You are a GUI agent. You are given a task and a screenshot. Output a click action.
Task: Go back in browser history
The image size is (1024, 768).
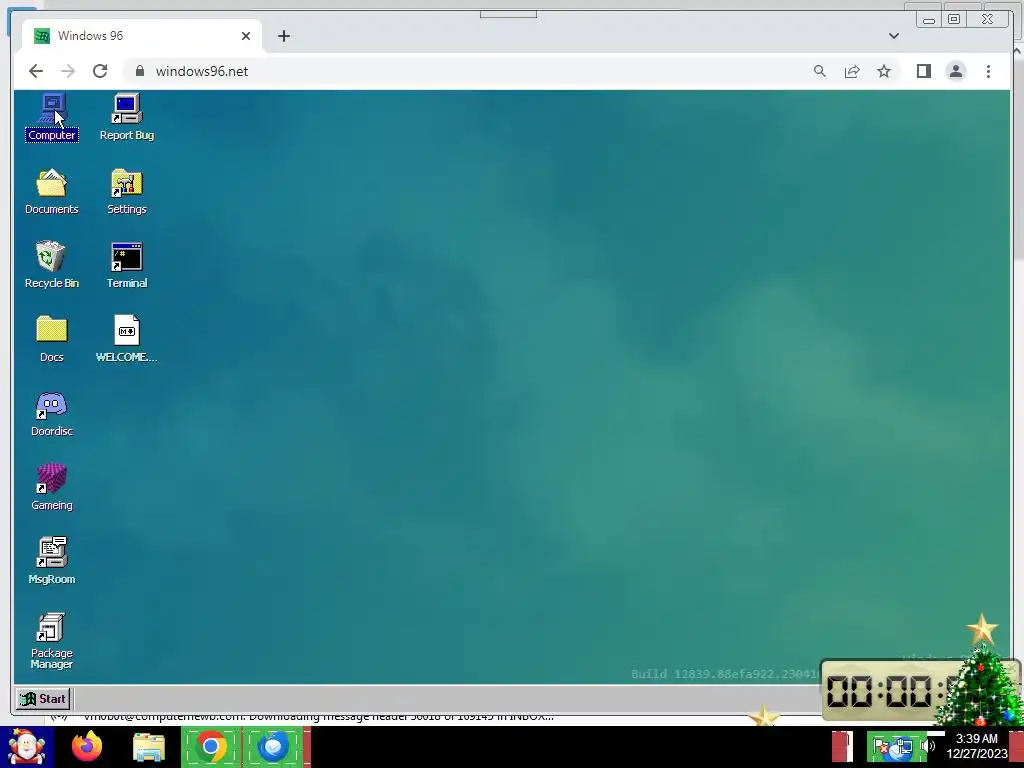click(36, 71)
